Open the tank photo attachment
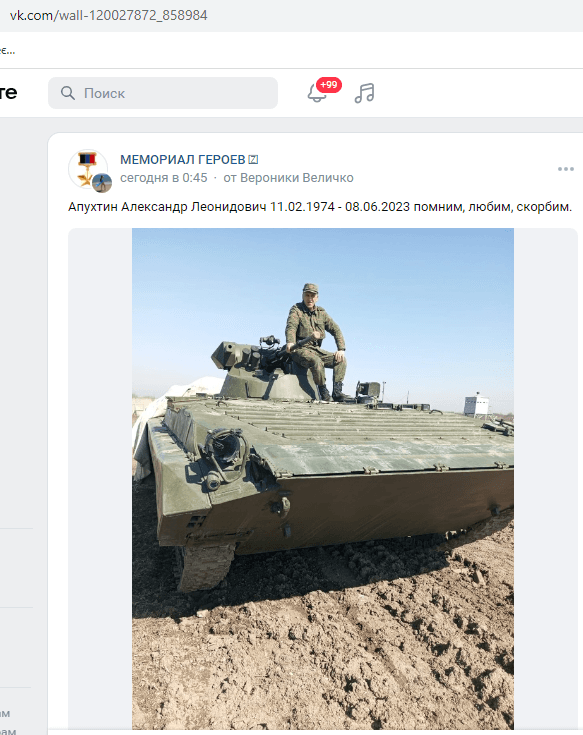Screen dimensions: 583x735 tap(323, 479)
